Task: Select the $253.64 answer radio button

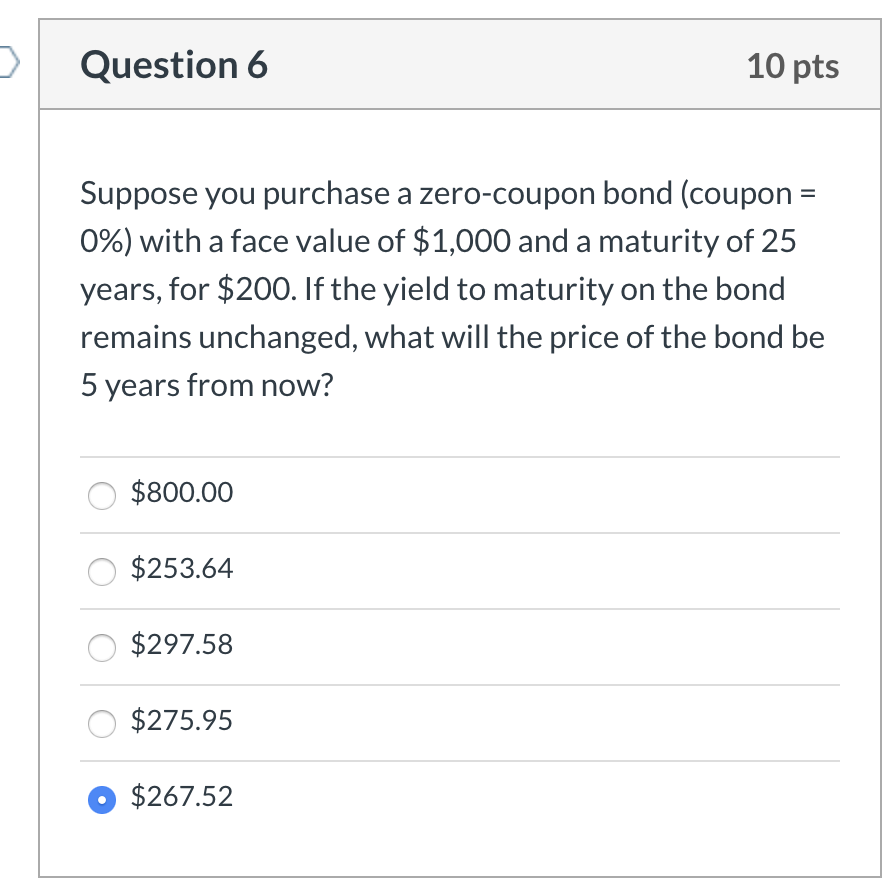Action: tap(101, 571)
